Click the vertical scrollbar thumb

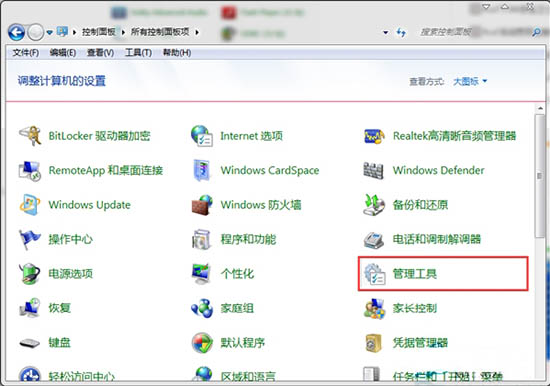pyautogui.click(x=539, y=175)
